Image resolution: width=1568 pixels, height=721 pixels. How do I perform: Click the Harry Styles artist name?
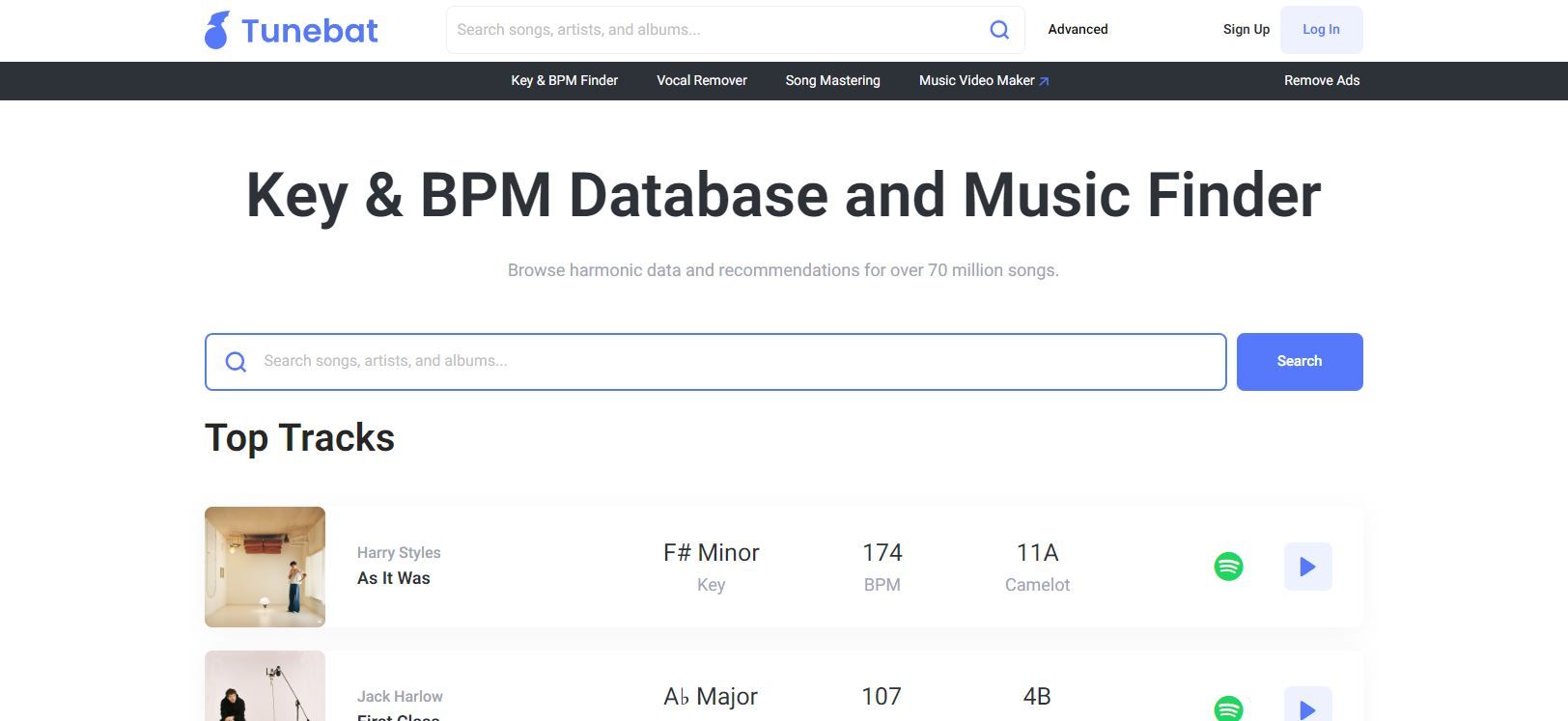(399, 553)
